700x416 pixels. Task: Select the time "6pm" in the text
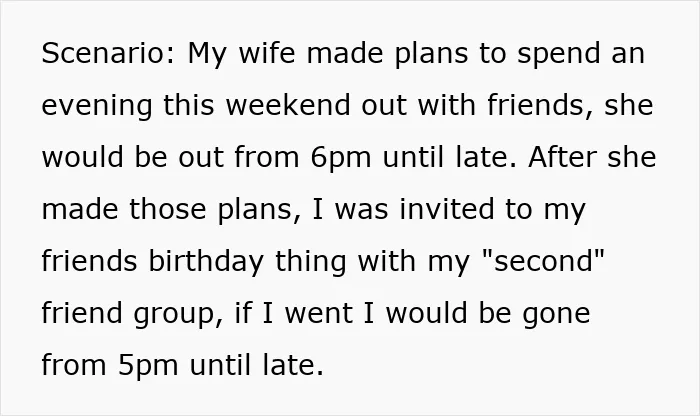pos(341,159)
